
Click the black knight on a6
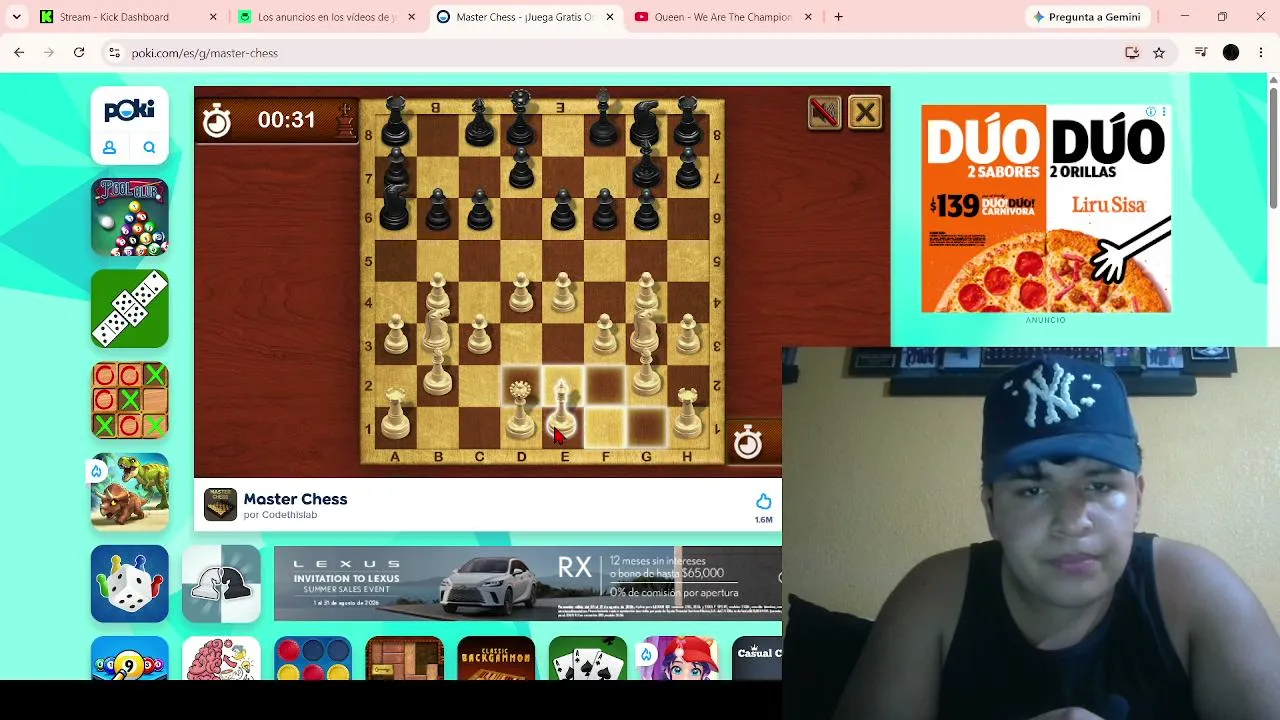tap(396, 206)
